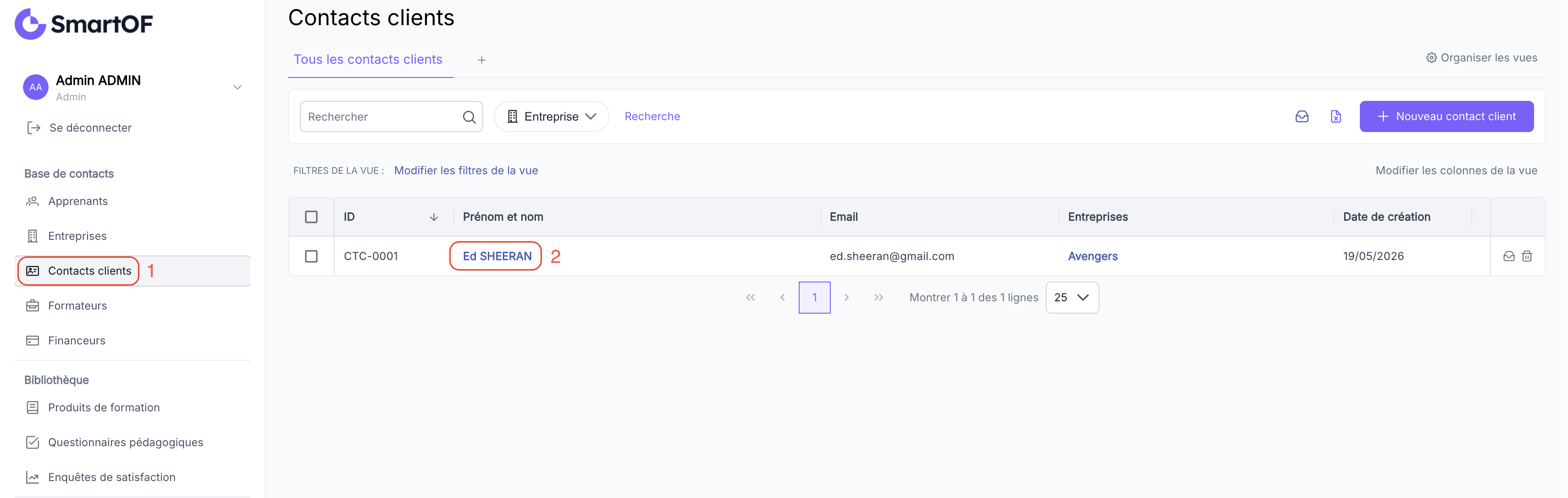
Task: Add a new view with the plus icon
Action: click(481, 60)
